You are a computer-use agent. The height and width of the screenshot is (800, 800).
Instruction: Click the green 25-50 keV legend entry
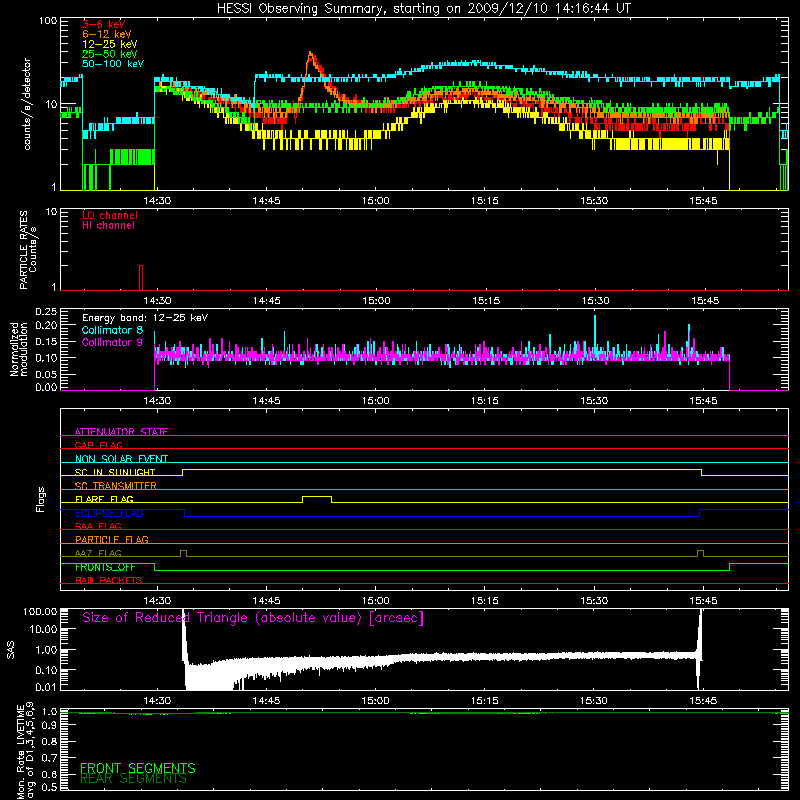click(110, 54)
